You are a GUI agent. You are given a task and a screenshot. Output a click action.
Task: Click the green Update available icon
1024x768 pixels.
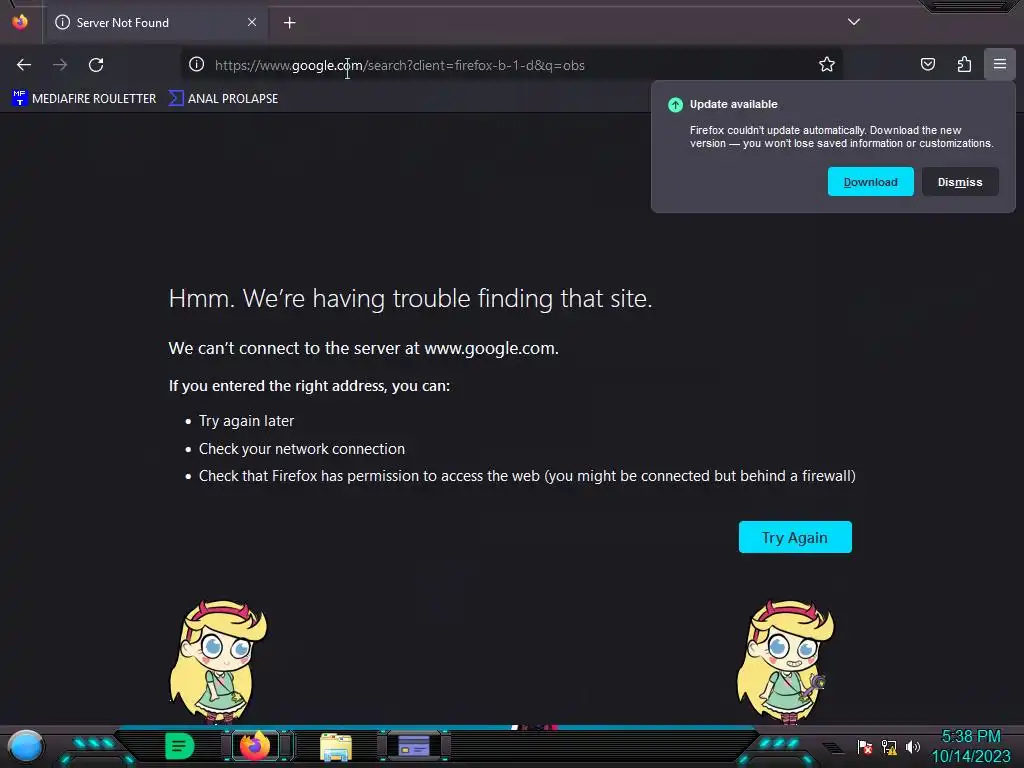point(675,104)
